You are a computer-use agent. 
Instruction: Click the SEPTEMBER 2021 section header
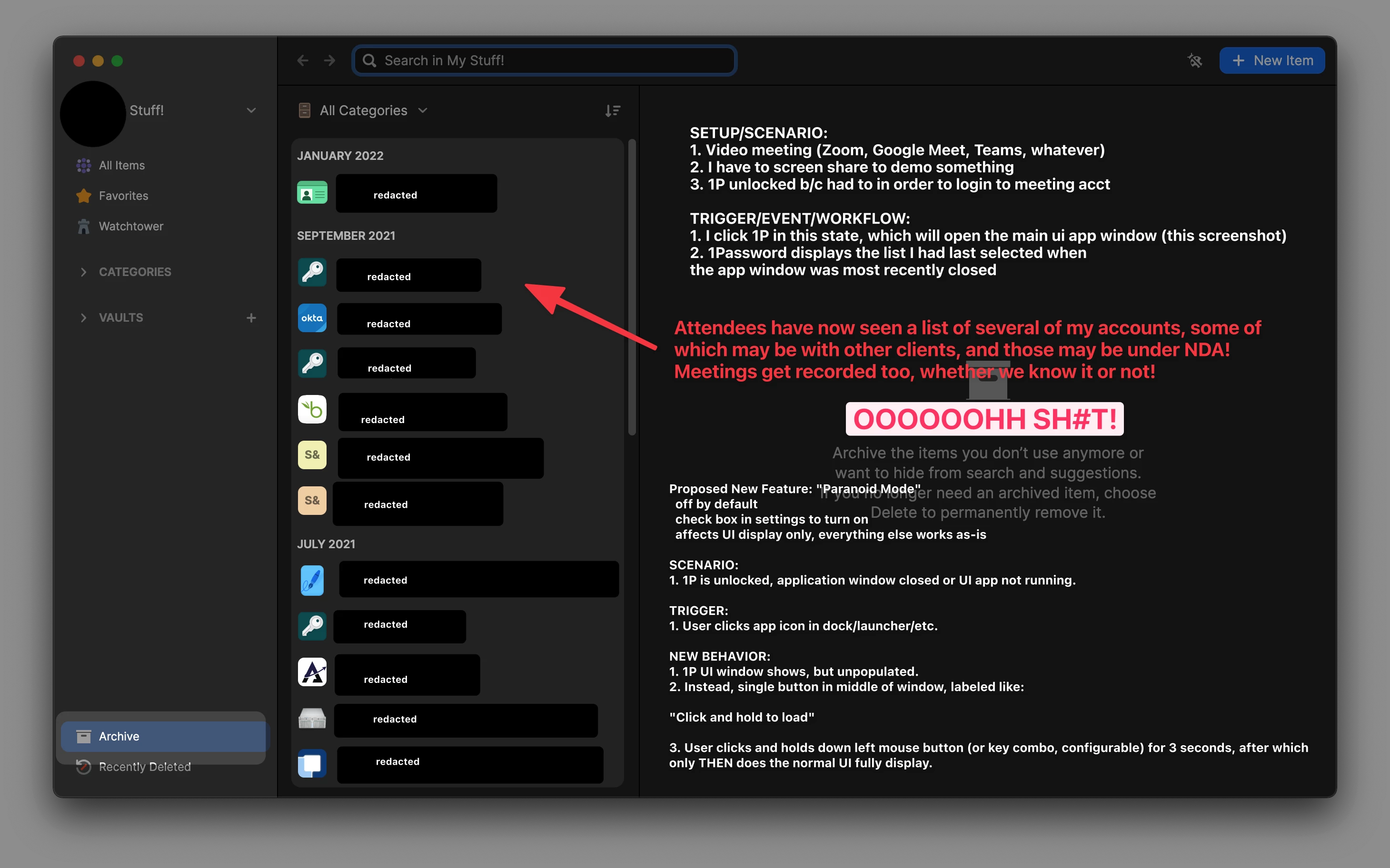coord(346,236)
